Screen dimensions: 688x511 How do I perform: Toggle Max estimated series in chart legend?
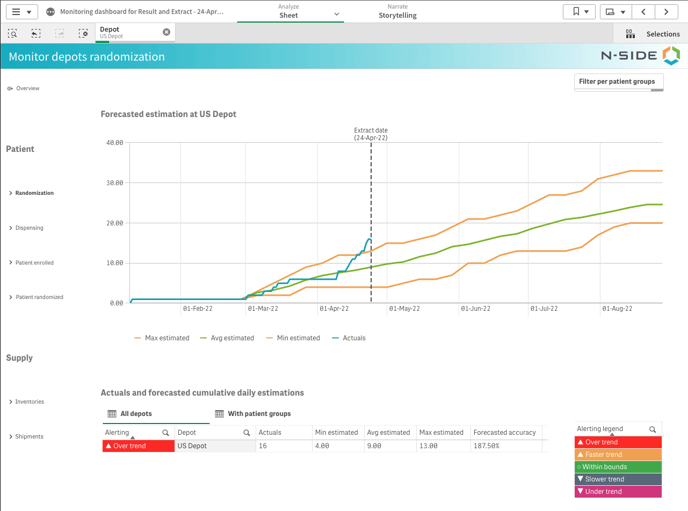click(x=161, y=338)
